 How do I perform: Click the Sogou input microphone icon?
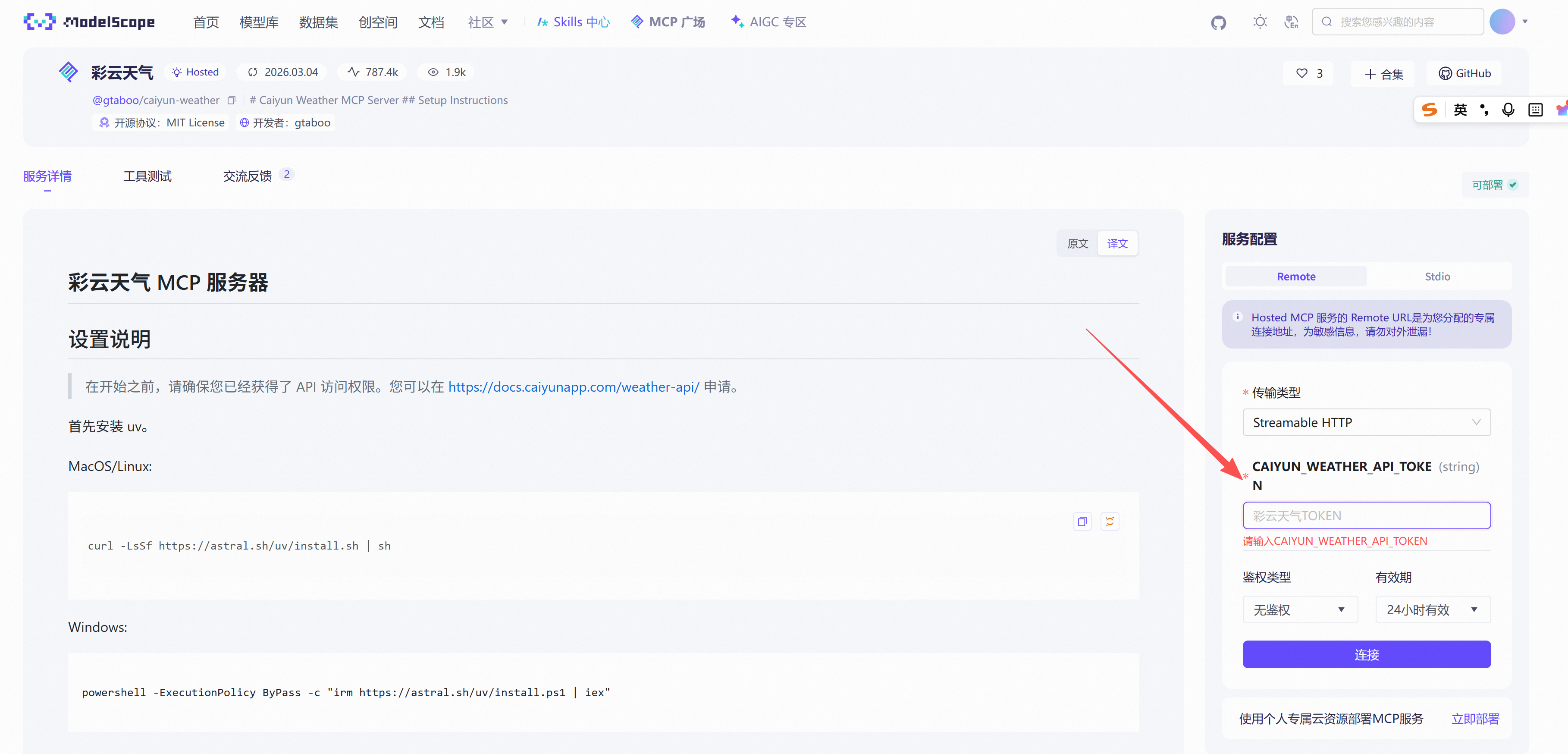[x=1508, y=110]
